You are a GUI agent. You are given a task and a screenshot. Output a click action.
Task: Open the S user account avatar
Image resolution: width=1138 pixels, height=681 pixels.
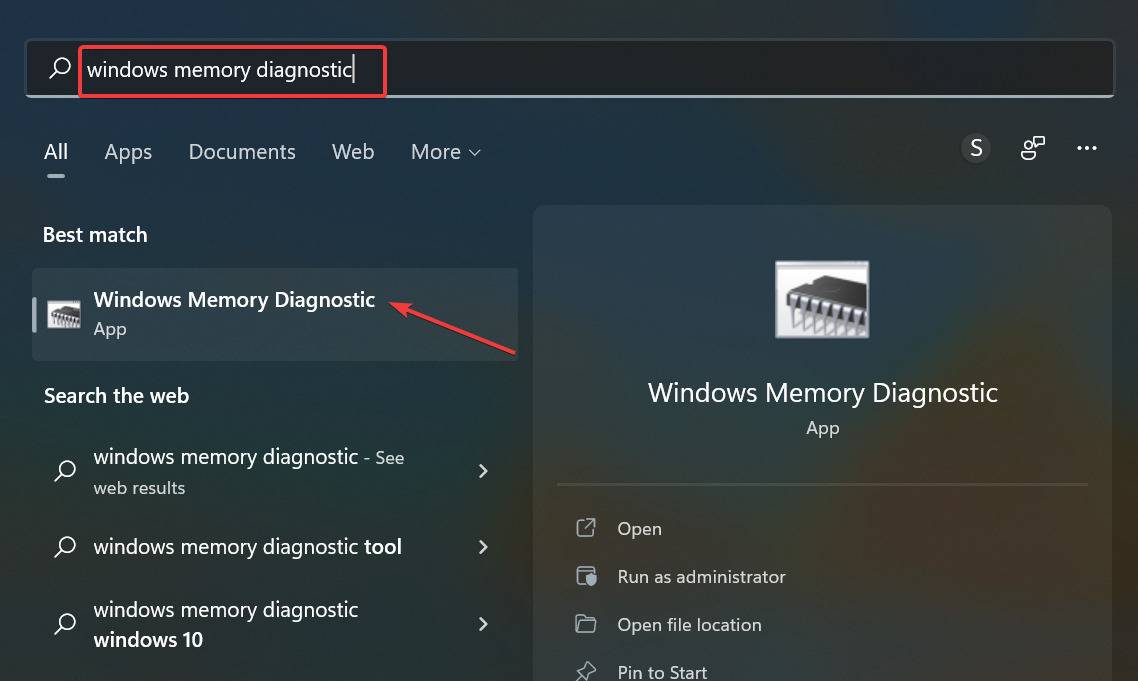click(x=976, y=148)
